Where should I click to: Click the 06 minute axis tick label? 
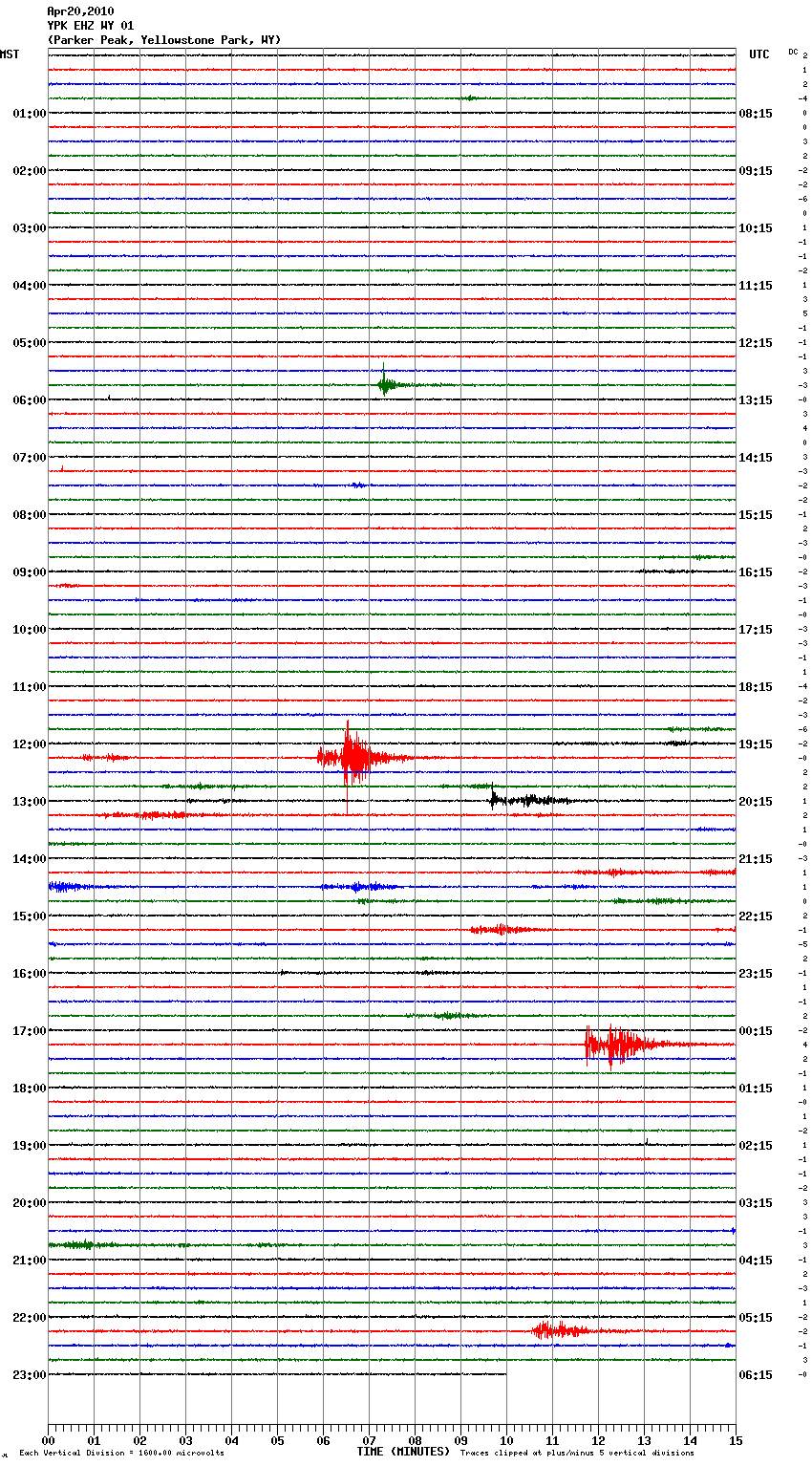click(x=323, y=1440)
